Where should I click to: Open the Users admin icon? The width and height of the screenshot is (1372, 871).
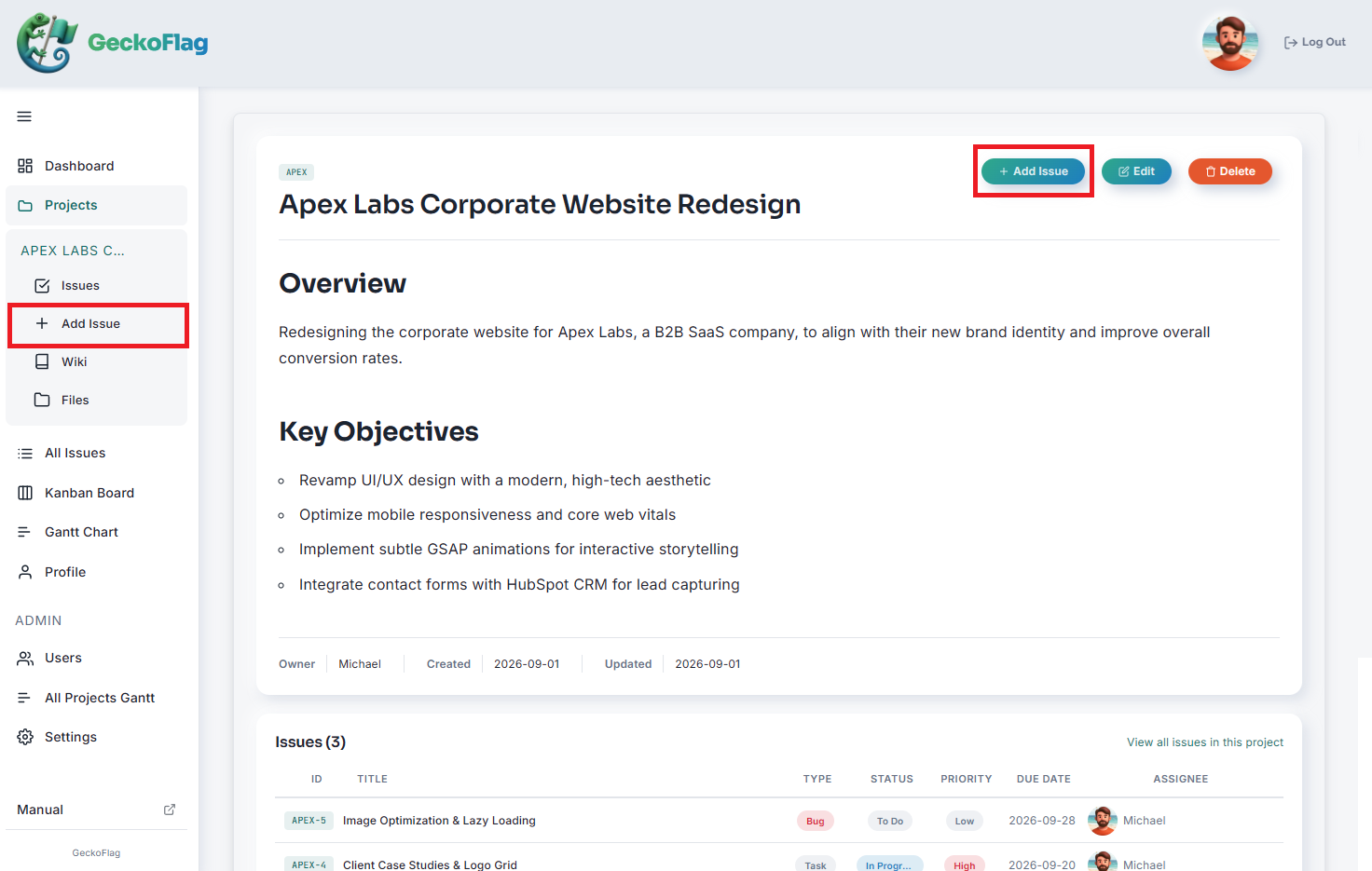25,658
